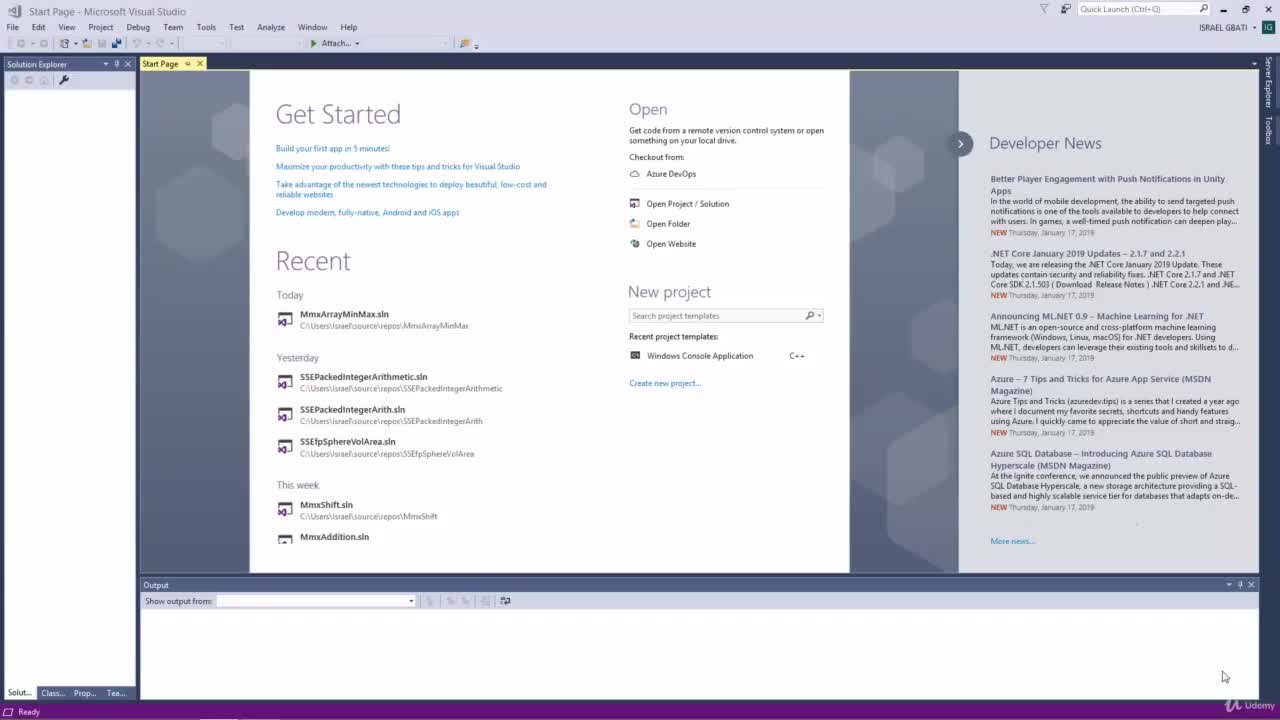Image resolution: width=1280 pixels, height=720 pixels.
Task: Click the green Attach play arrow
Action: coord(314,43)
